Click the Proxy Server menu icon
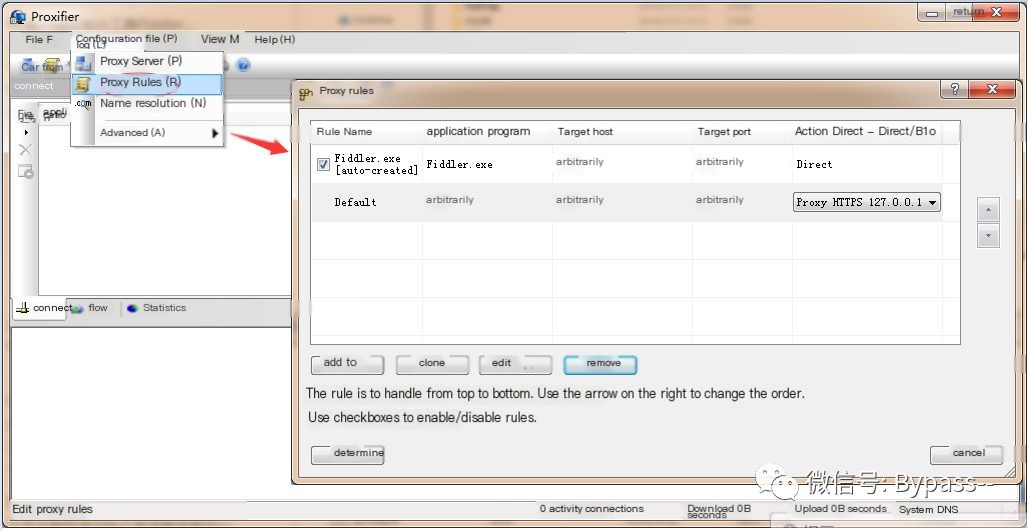 pos(83,62)
